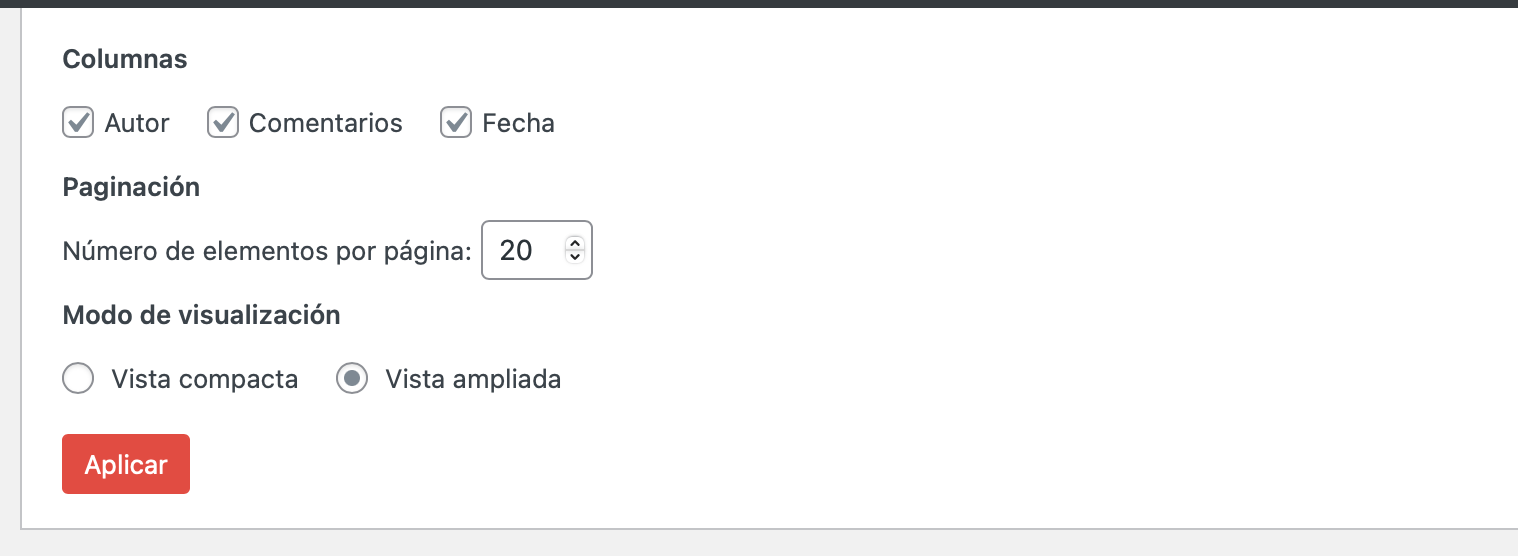Click the "Autor" label text
The height and width of the screenshot is (556, 1518).
137,123
